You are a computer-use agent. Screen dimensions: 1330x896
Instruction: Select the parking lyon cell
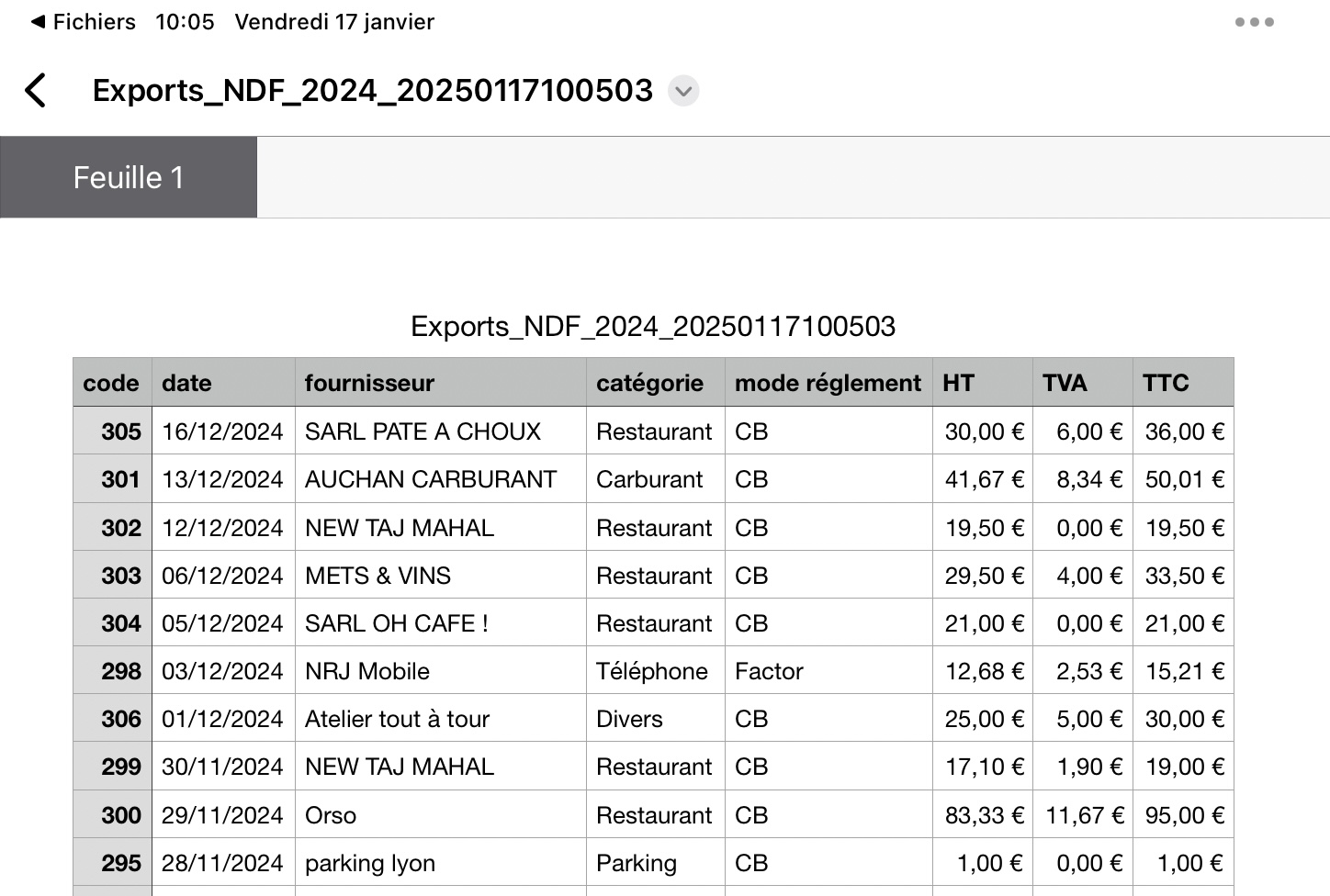(441, 863)
